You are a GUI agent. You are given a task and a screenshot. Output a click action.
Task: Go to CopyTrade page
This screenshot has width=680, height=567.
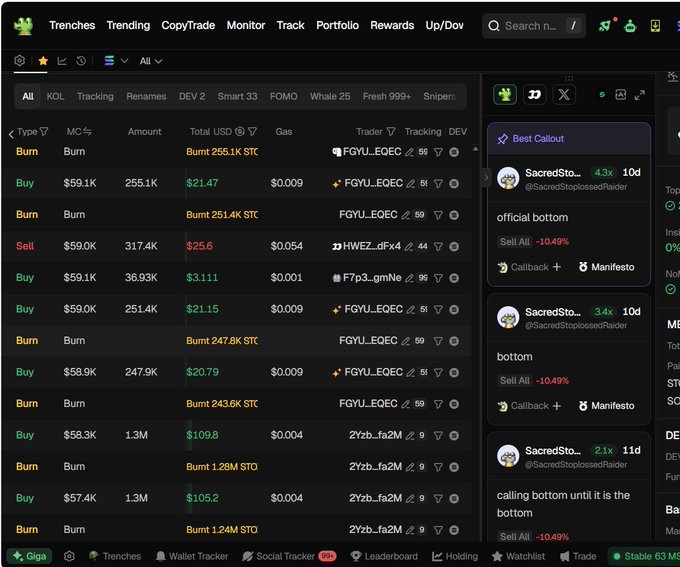(x=188, y=26)
